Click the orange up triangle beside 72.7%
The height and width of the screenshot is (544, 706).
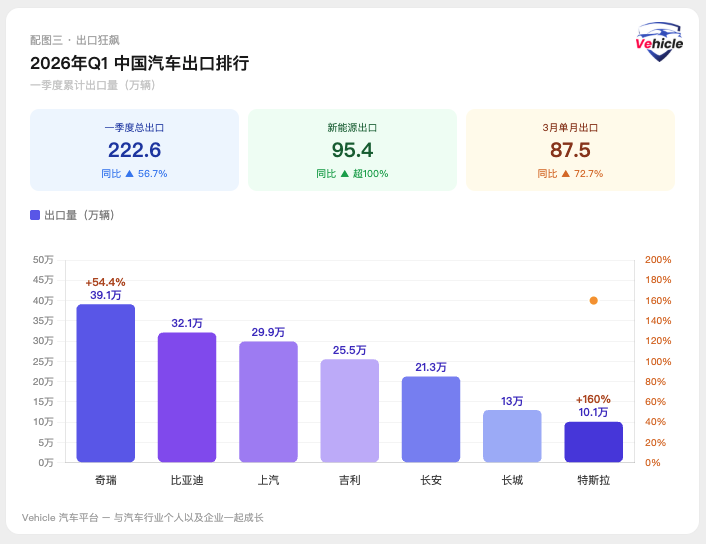click(565, 173)
